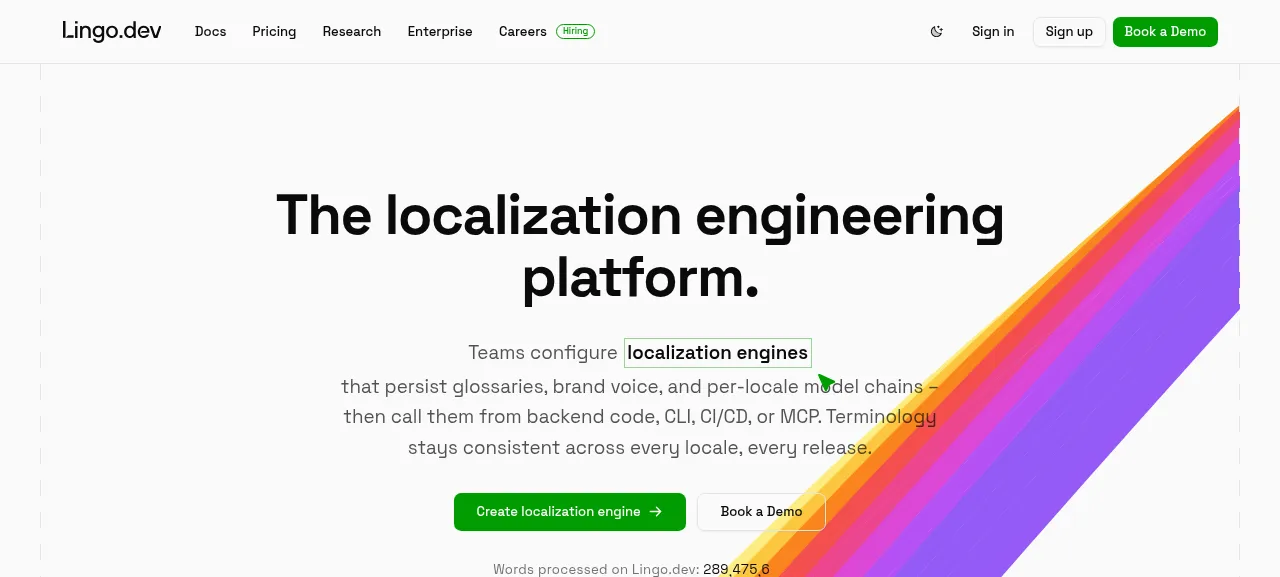Viewport: 1280px width, 577px height.
Task: Click the Sign in link
Action: [993, 31]
